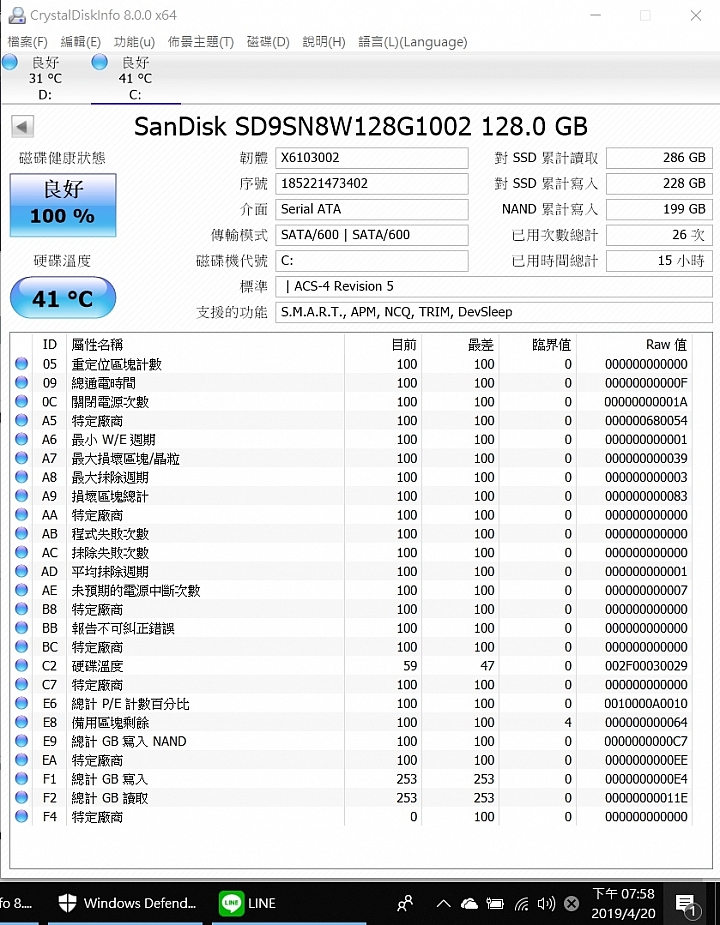Click status dot for attribute AB 程式失敗次數
Viewport: 720px width, 925px height.
point(22,533)
